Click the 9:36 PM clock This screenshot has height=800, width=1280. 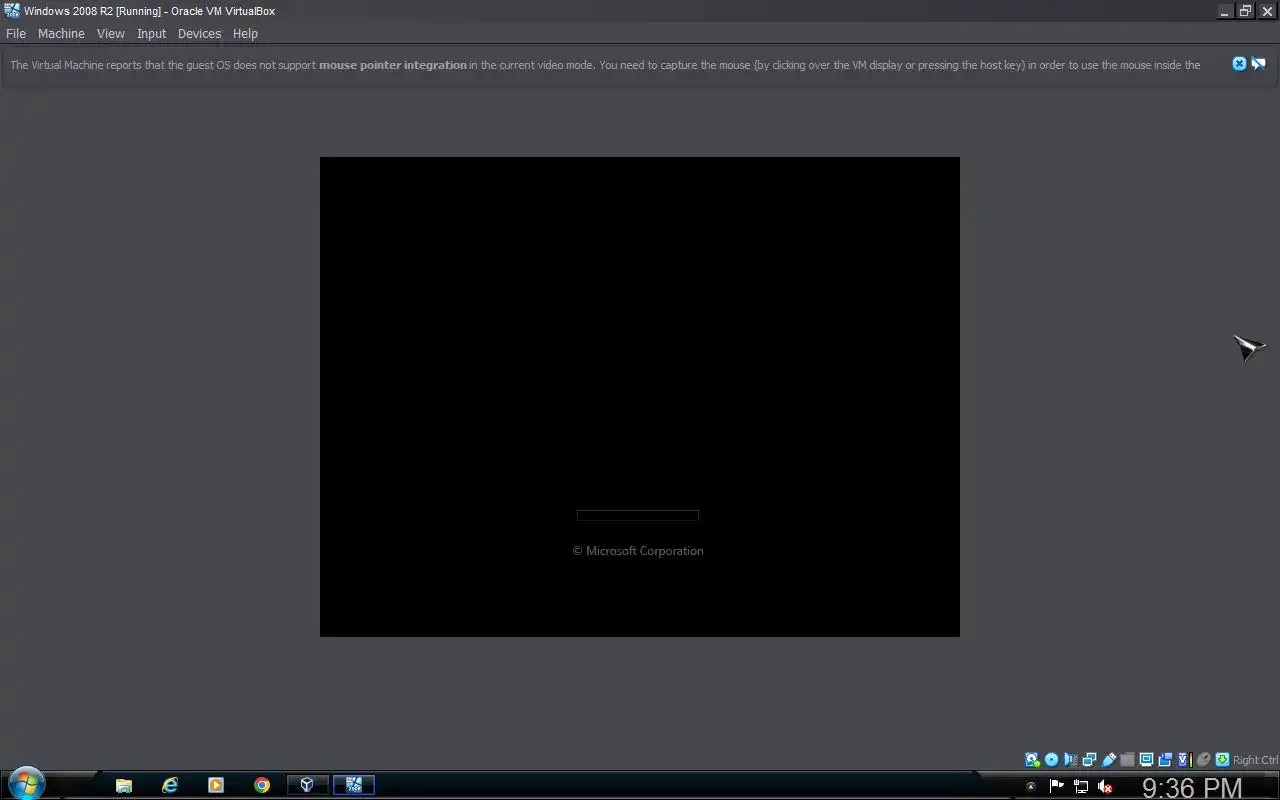pyautogui.click(x=1192, y=788)
